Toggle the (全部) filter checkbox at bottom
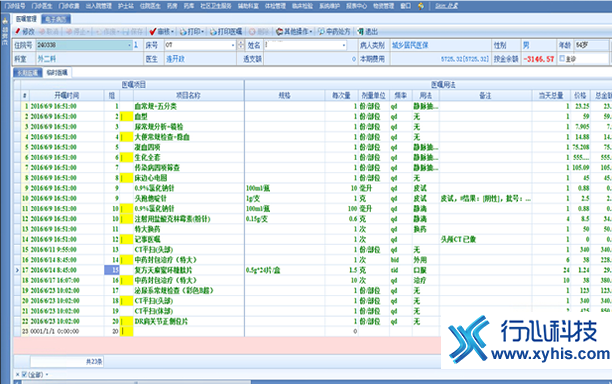 pyautogui.click(x=24, y=374)
